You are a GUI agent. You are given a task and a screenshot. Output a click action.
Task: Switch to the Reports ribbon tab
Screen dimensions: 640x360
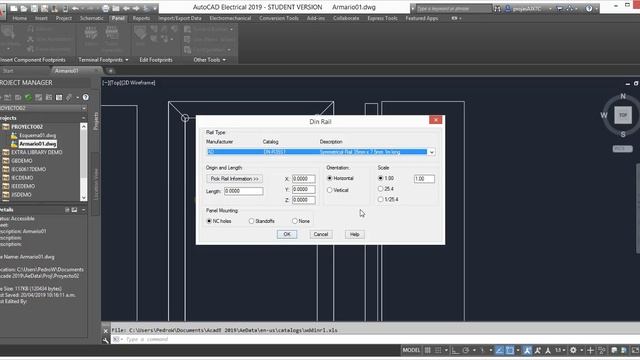141,18
